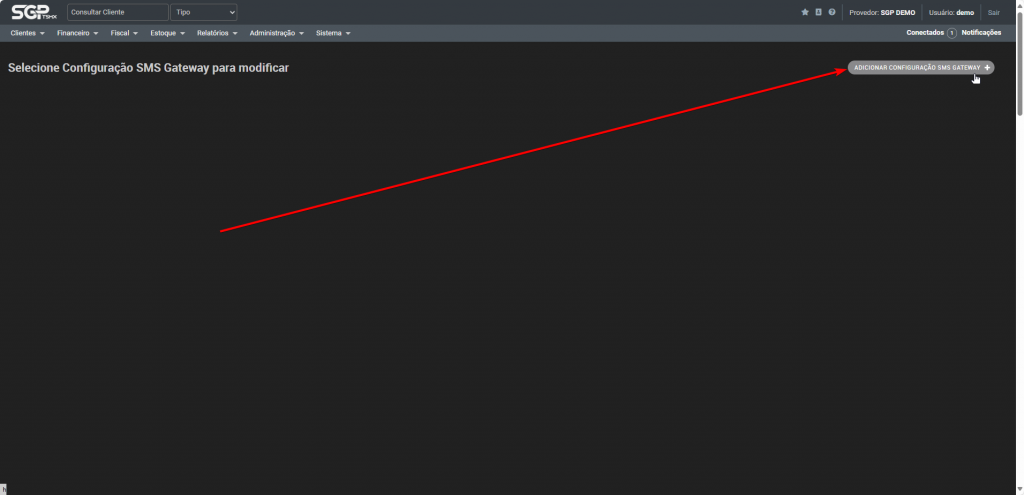This screenshot has height=495, width=1024.
Task: Focus the Consultar Cliente search field
Action: pyautogui.click(x=117, y=12)
